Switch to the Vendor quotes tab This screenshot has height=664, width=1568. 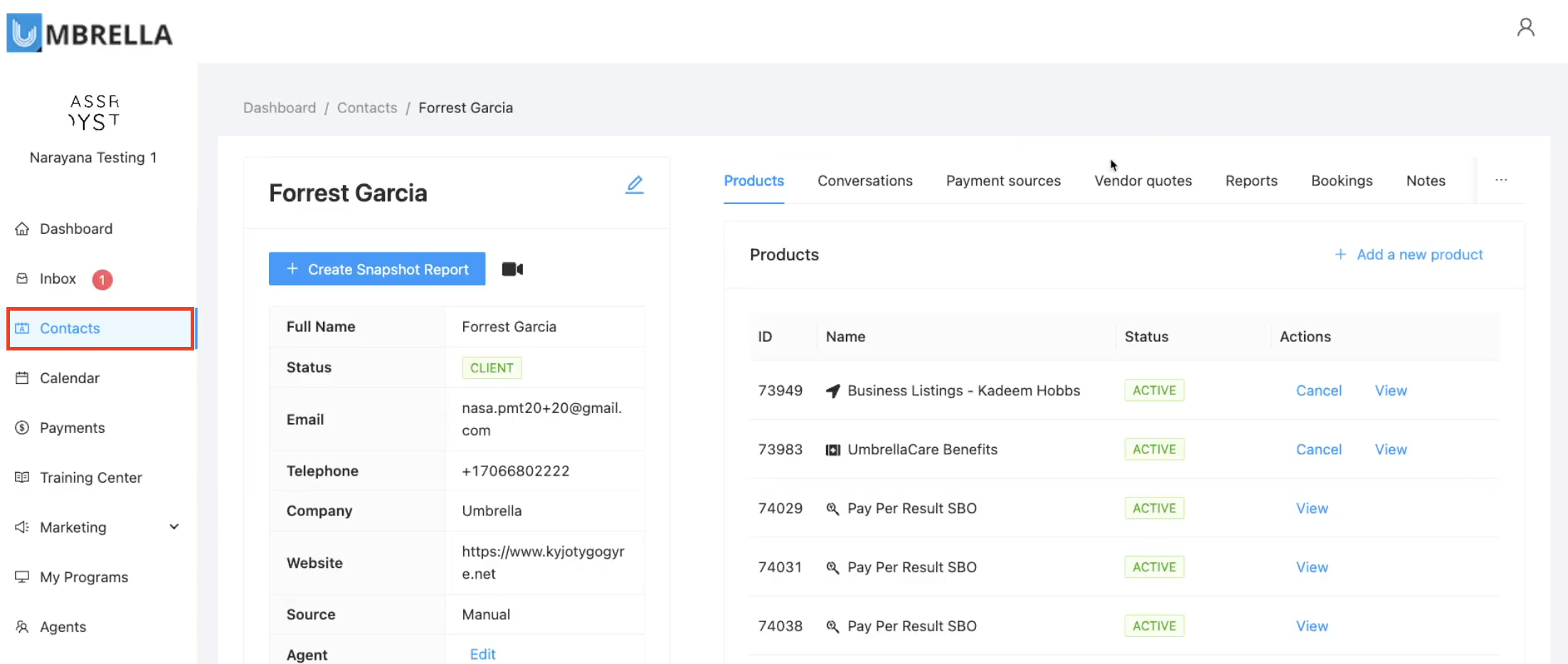coord(1143,181)
